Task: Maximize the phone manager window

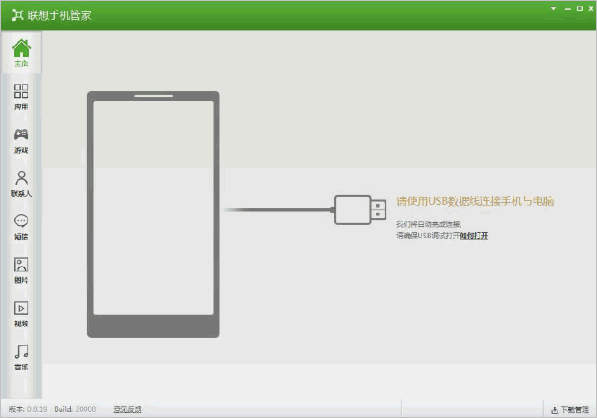Action: tap(579, 8)
